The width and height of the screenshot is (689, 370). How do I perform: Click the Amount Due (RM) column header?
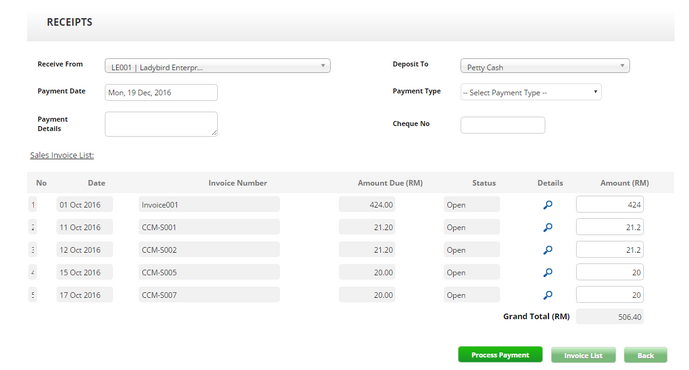(x=390, y=183)
